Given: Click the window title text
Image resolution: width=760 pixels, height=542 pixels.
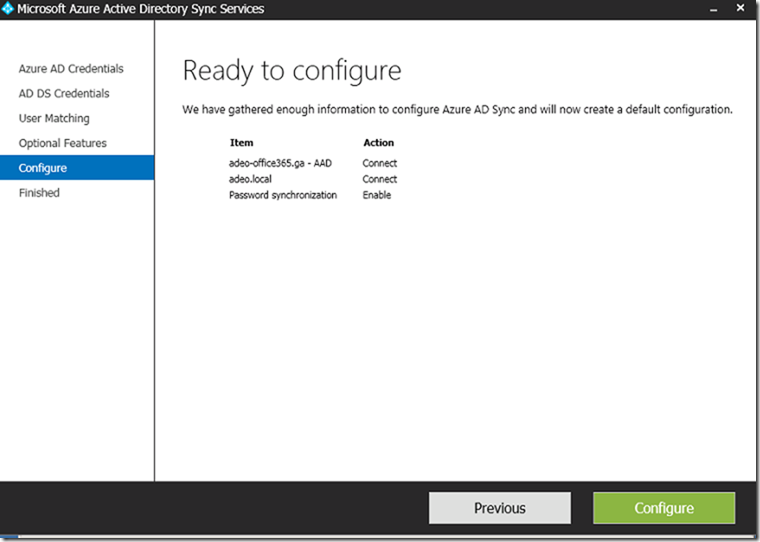Looking at the screenshot, I should tap(141, 9).
